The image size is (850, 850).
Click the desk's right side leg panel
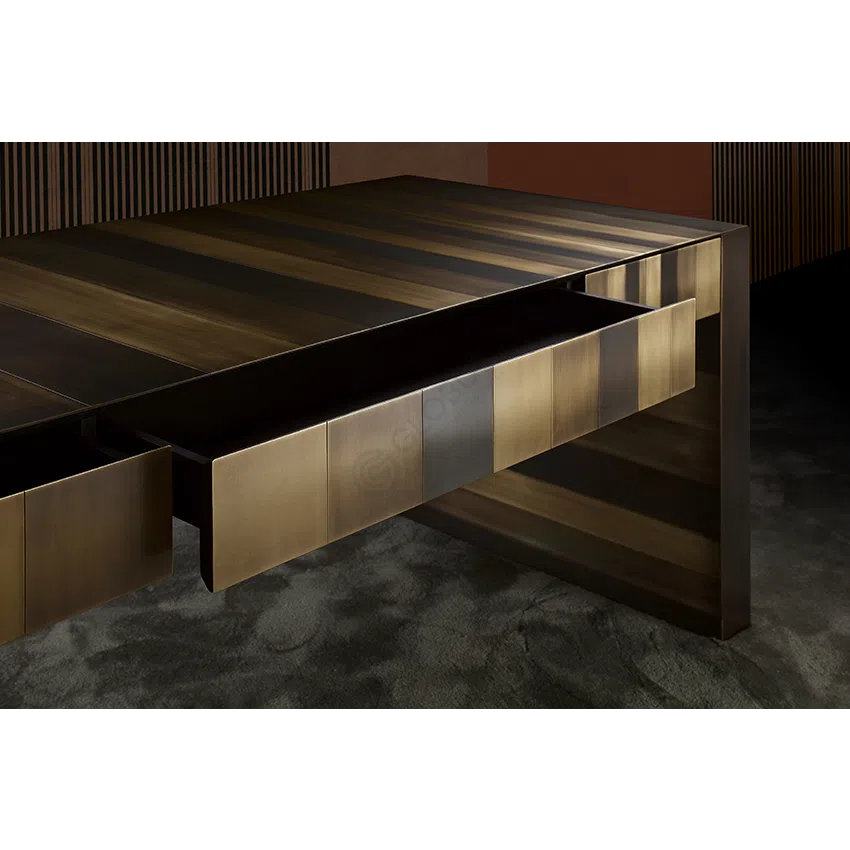tap(733, 430)
